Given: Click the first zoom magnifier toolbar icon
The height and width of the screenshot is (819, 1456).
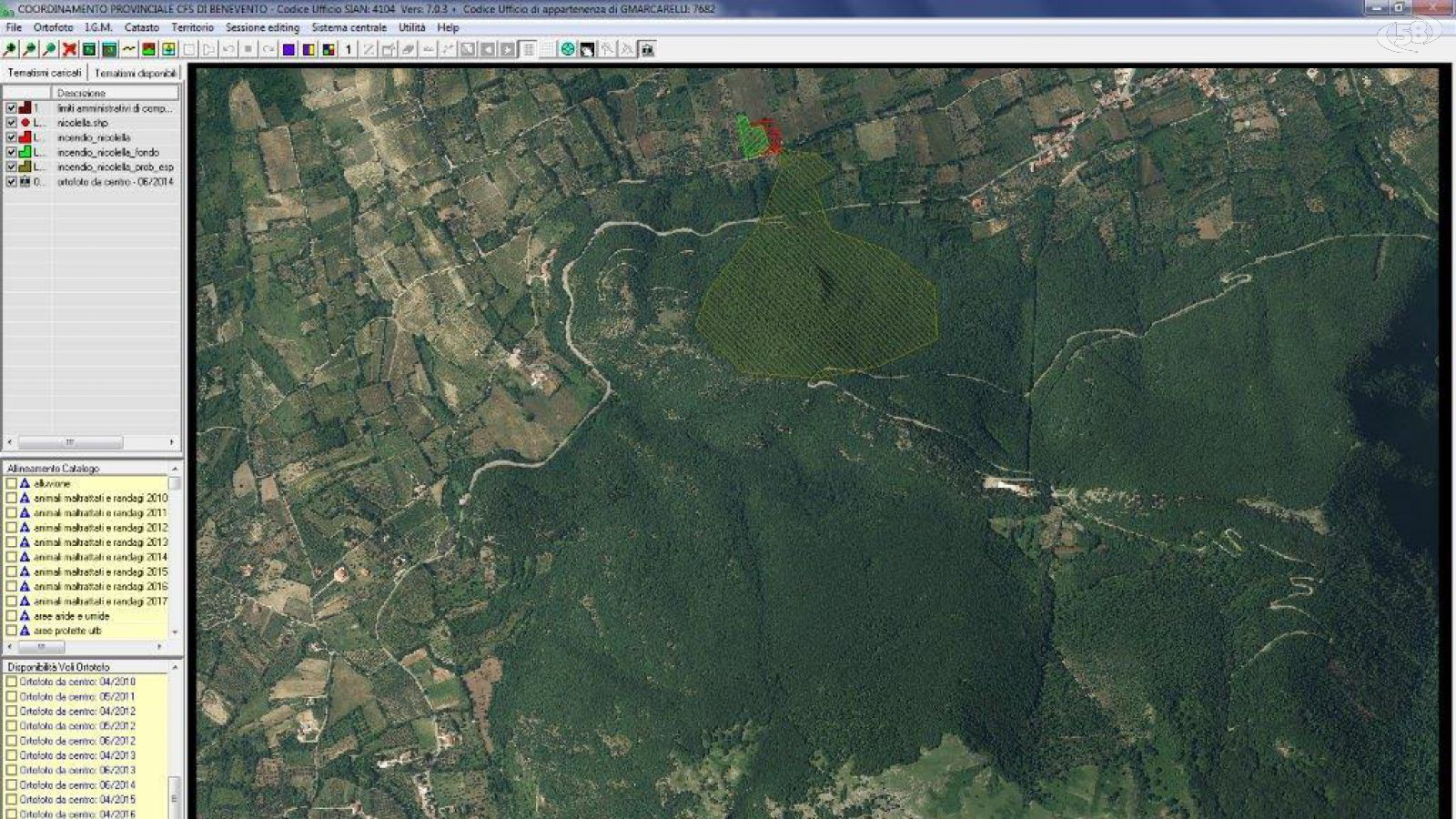Looking at the screenshot, I should tap(10, 49).
